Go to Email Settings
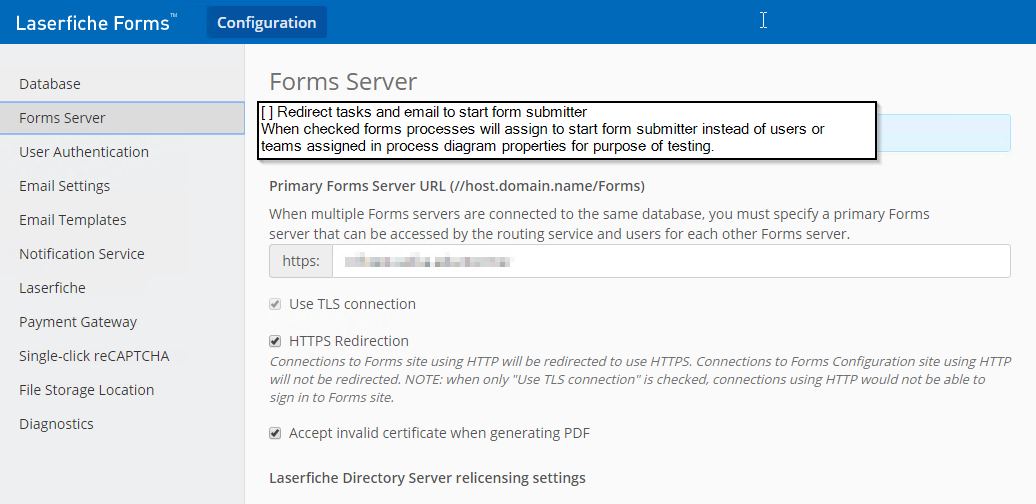1036x504 pixels. (64, 186)
